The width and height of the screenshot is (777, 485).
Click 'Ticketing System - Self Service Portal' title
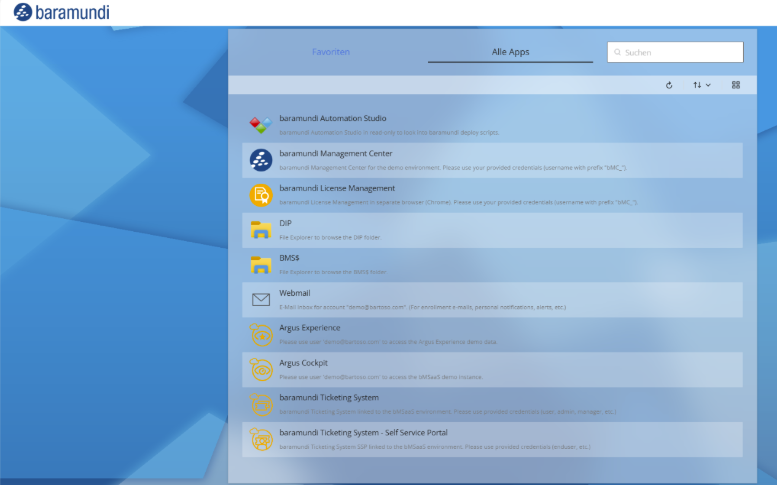coord(363,433)
